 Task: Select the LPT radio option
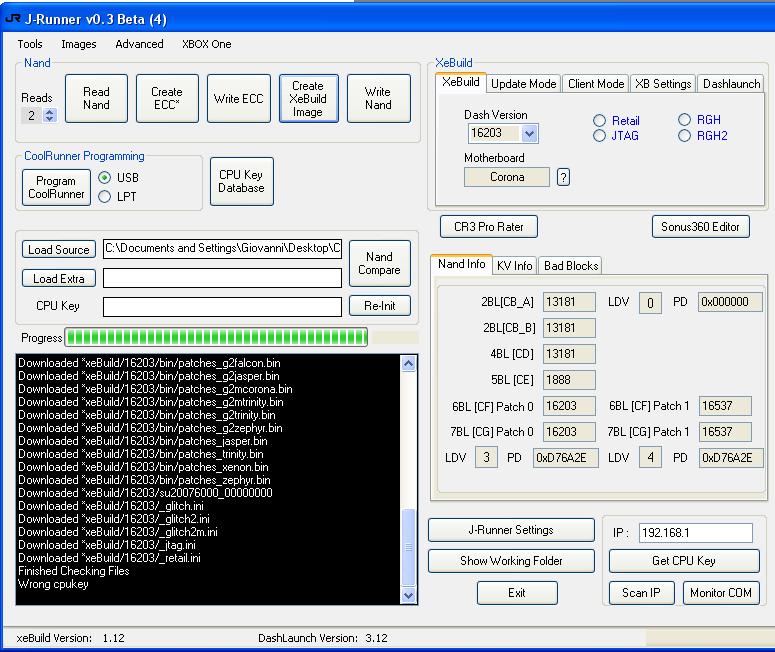click(104, 197)
